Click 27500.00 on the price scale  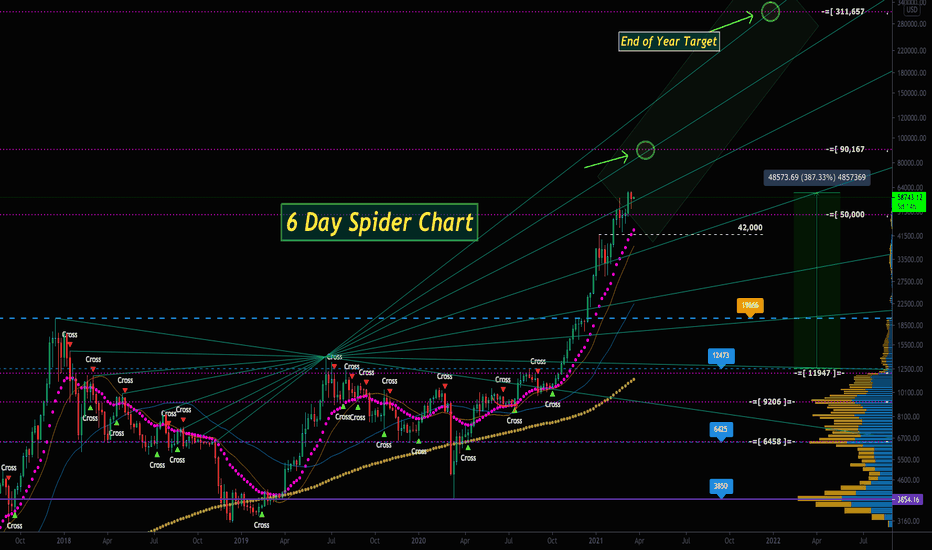(911, 281)
